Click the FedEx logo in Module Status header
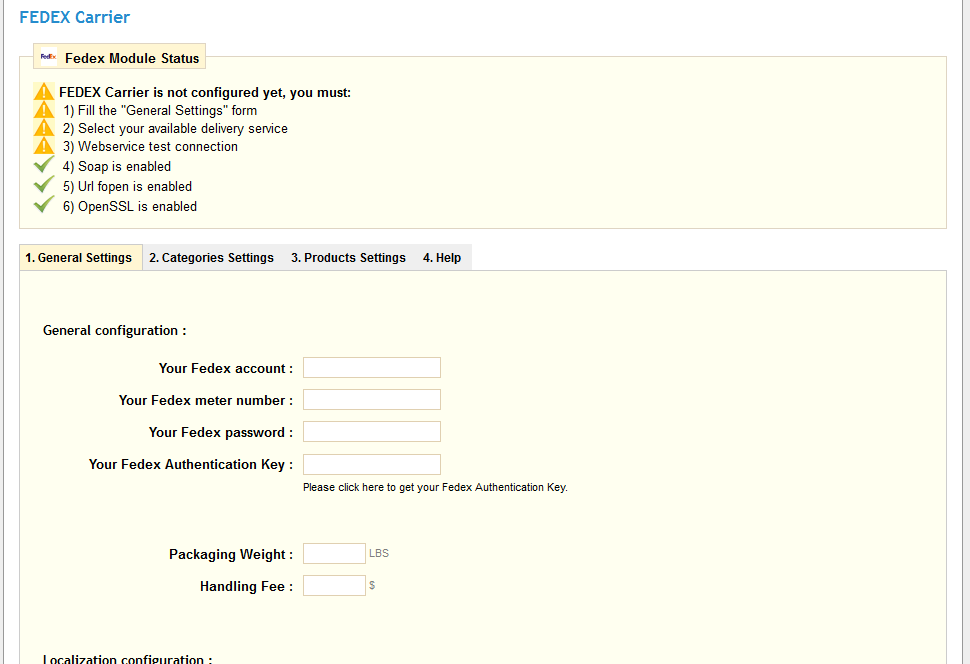Viewport: 970px width, 664px height. click(48, 58)
